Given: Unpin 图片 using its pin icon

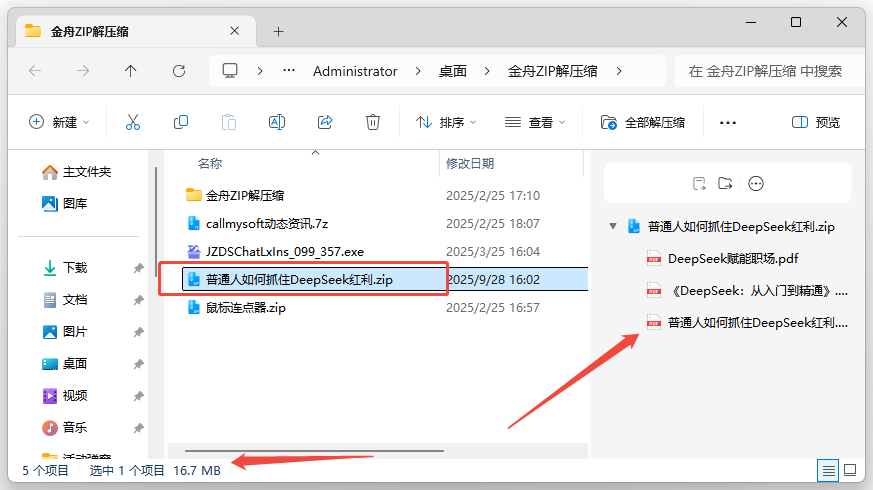Looking at the screenshot, I should coord(139,332).
